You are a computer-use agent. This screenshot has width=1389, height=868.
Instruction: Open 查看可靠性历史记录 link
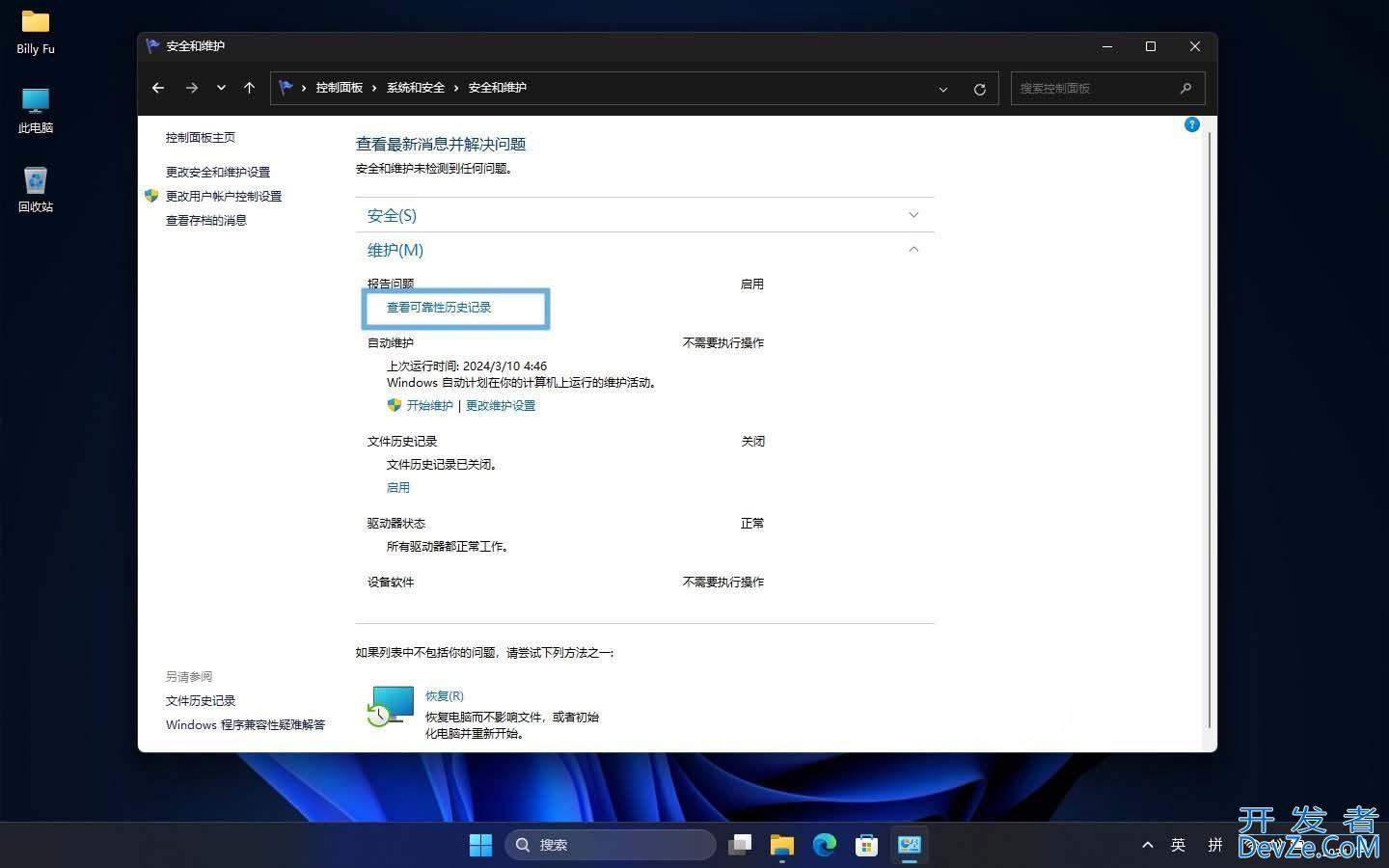coord(439,308)
